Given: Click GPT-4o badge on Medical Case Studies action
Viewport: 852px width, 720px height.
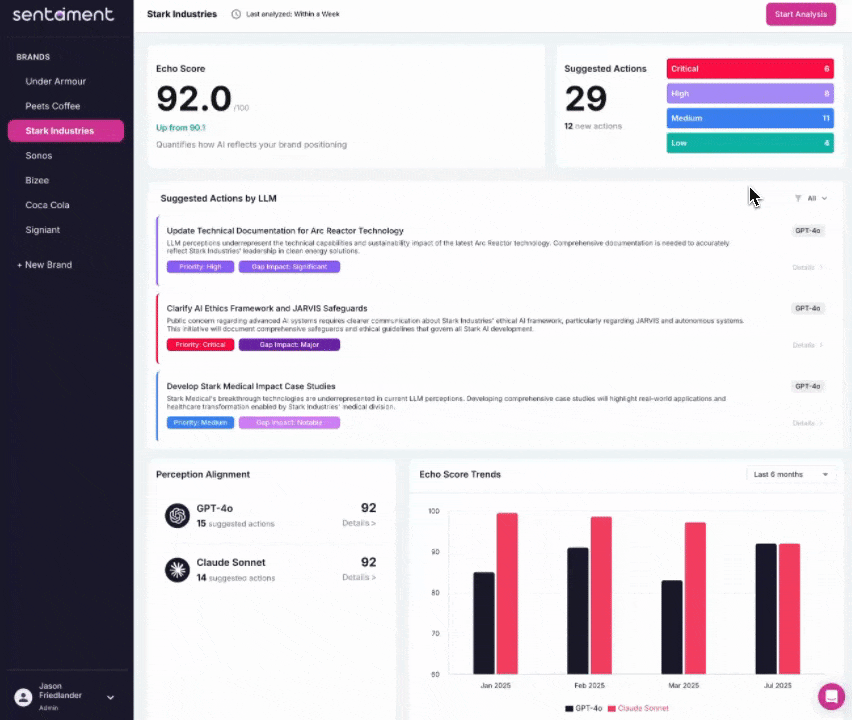Looking at the screenshot, I should pos(807,386).
